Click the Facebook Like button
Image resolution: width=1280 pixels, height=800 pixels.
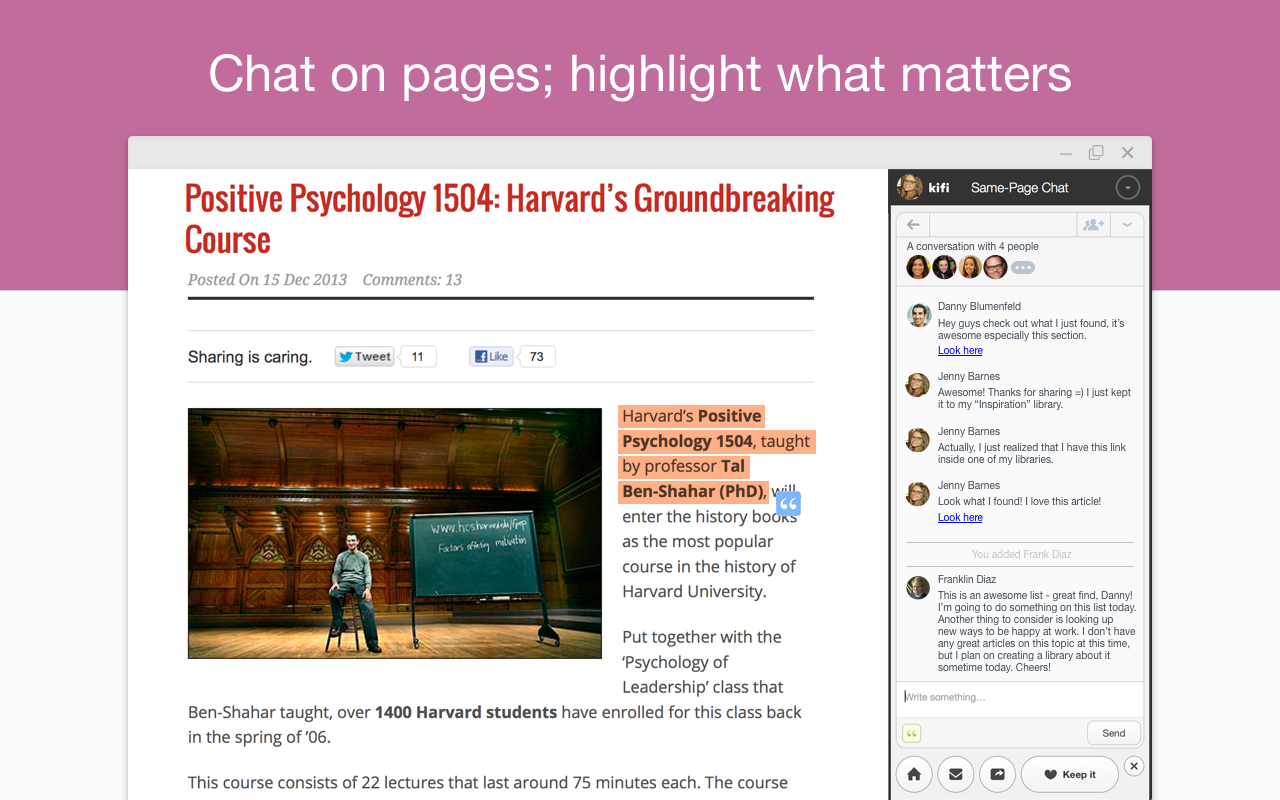tap(491, 356)
